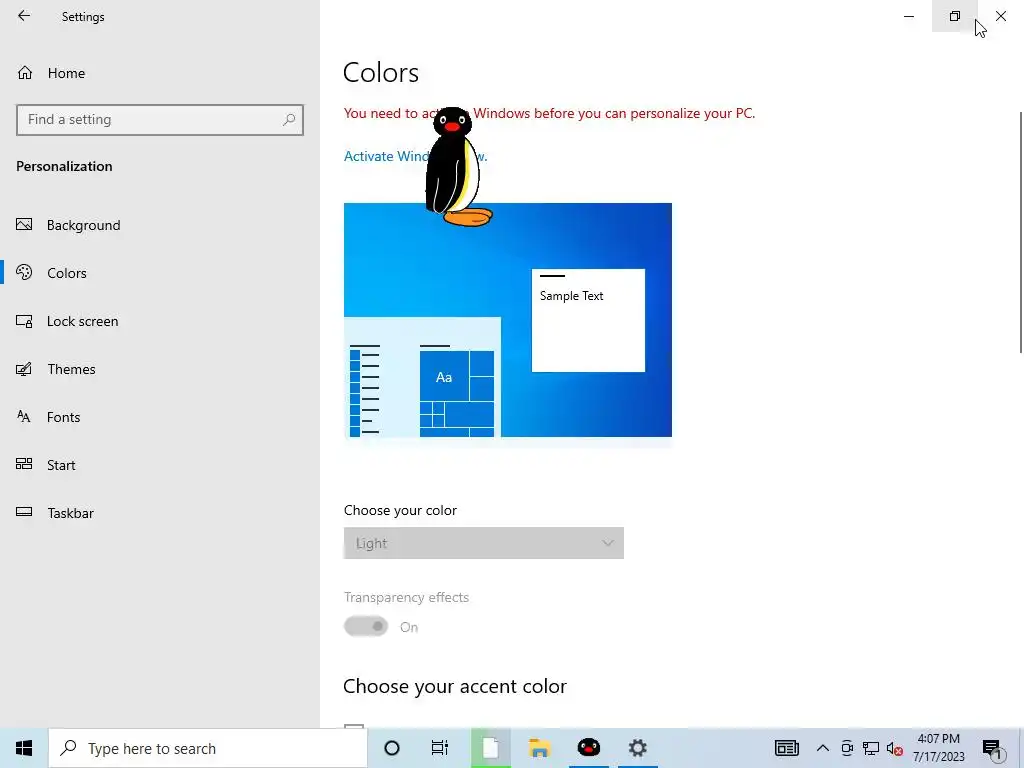Go back using the Settings back arrow
The height and width of the screenshot is (768, 1024).
click(x=24, y=16)
